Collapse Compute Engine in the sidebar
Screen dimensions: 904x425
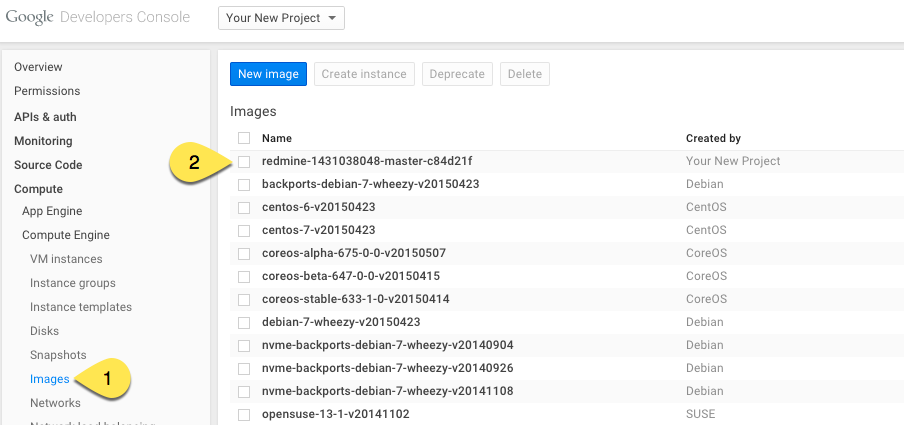pyautogui.click(x=66, y=235)
